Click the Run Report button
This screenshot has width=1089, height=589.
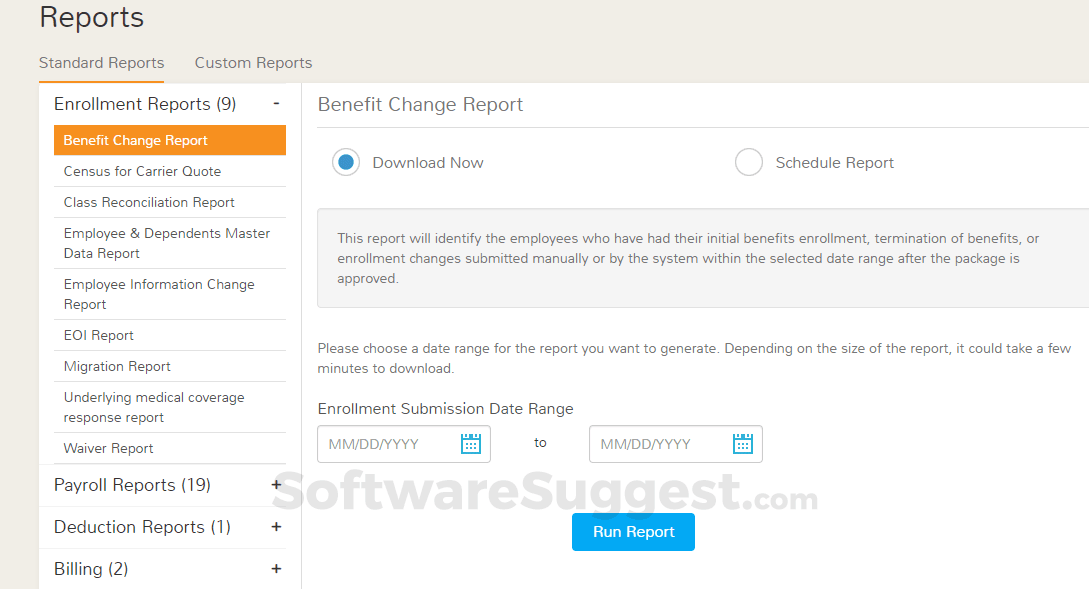click(633, 532)
